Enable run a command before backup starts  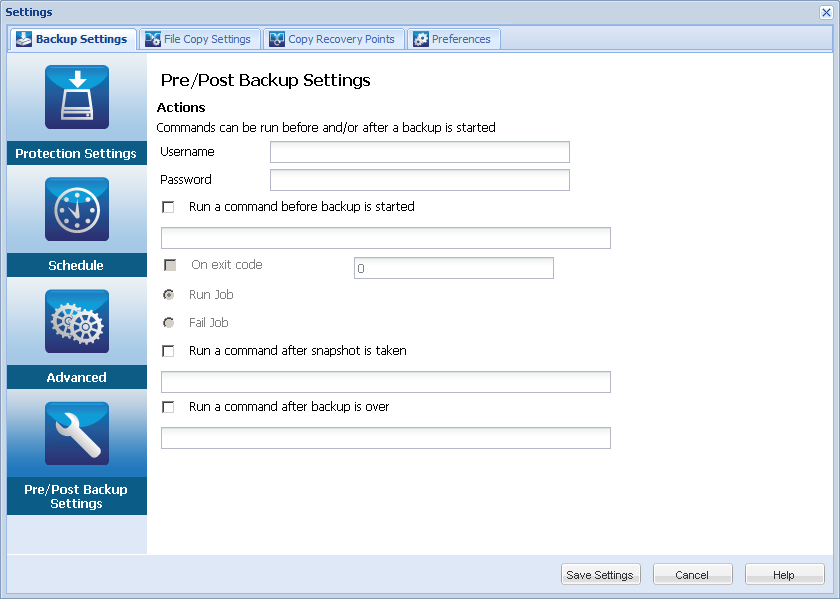point(167,207)
